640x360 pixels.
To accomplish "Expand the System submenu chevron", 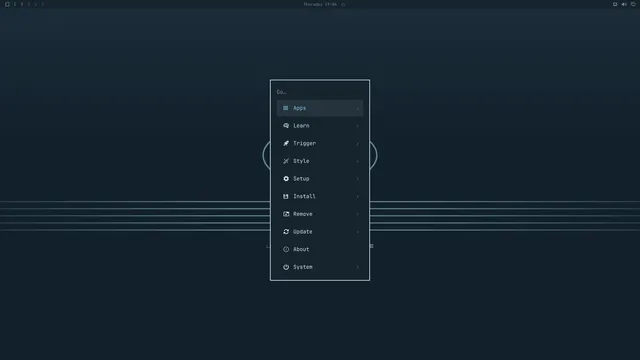I will (x=358, y=267).
